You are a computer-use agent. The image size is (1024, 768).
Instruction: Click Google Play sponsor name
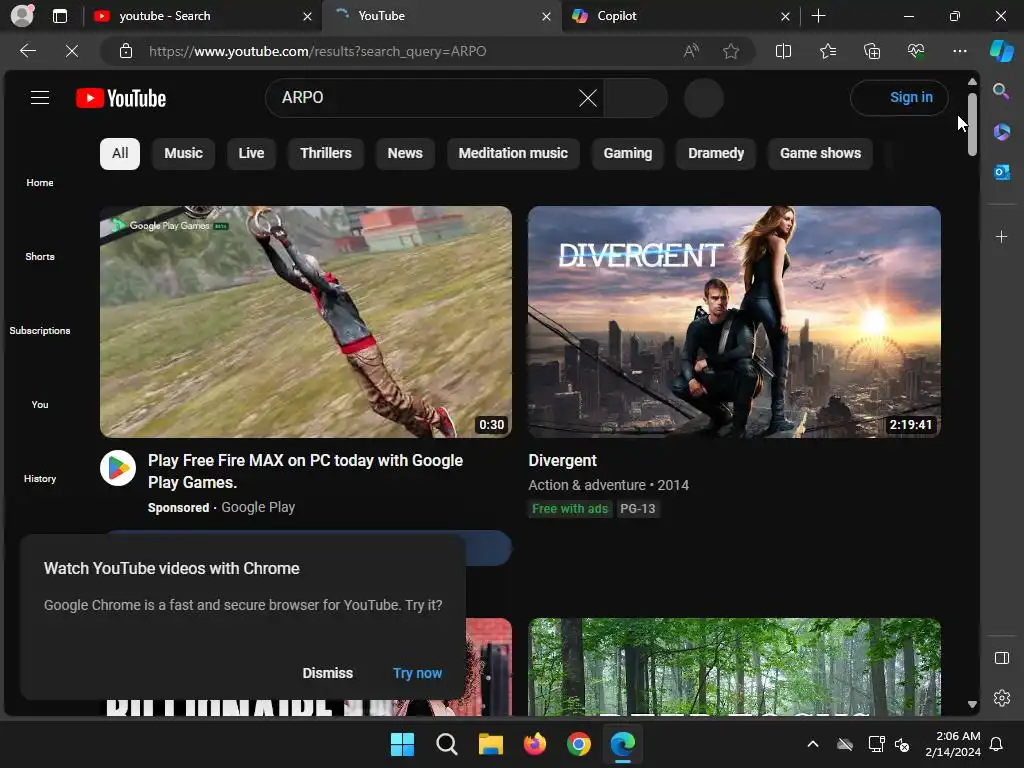pyautogui.click(x=258, y=507)
